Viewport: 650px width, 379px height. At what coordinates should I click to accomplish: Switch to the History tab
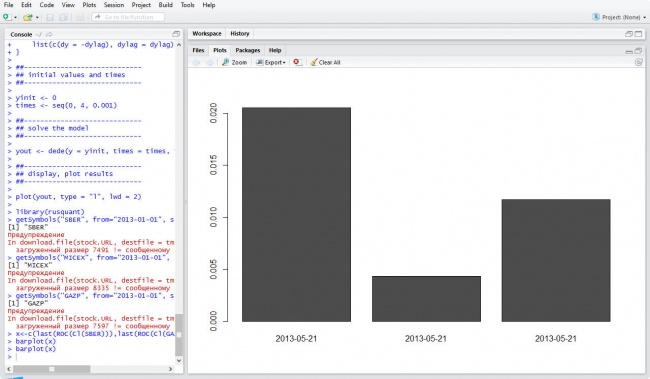(x=240, y=34)
